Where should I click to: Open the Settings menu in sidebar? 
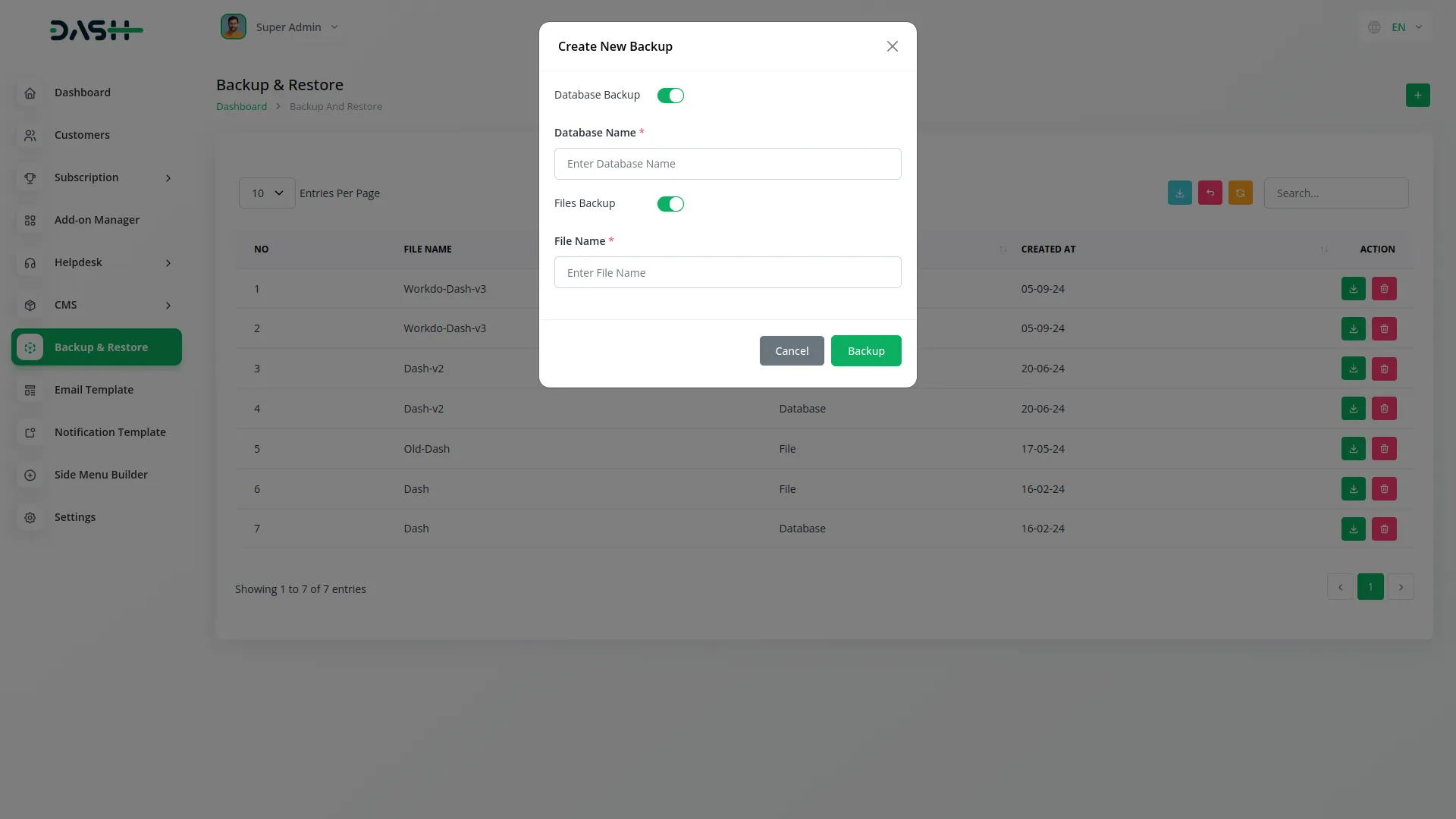click(75, 516)
